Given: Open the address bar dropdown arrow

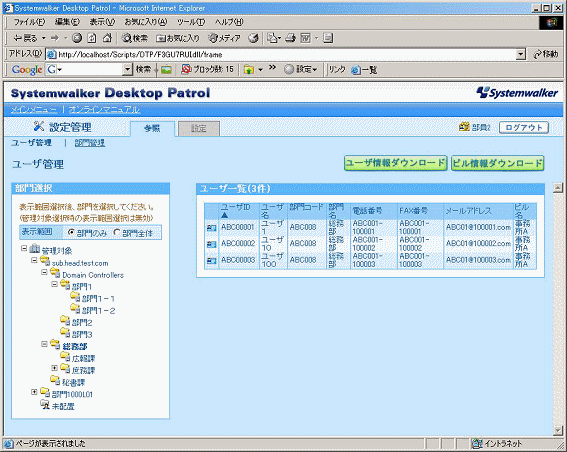Looking at the screenshot, I should (521, 55).
